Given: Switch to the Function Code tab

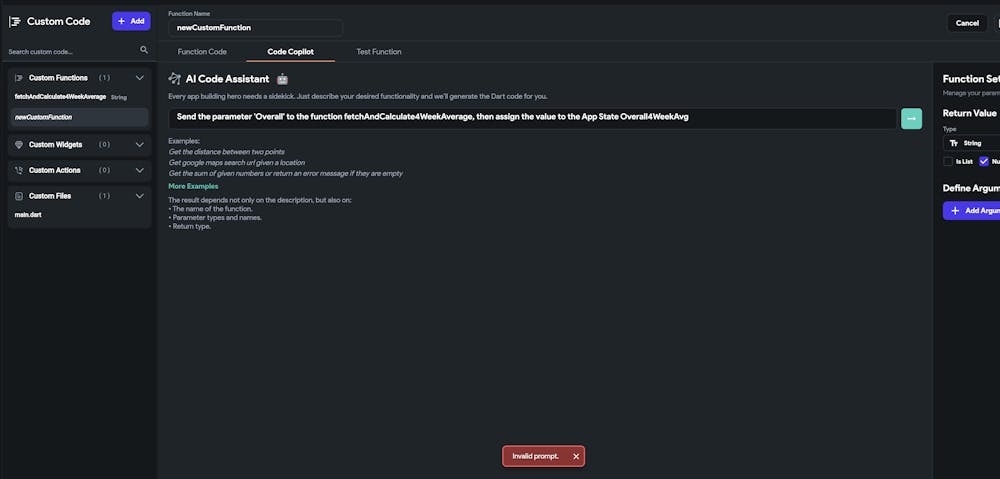Looking at the screenshot, I should coord(202,52).
